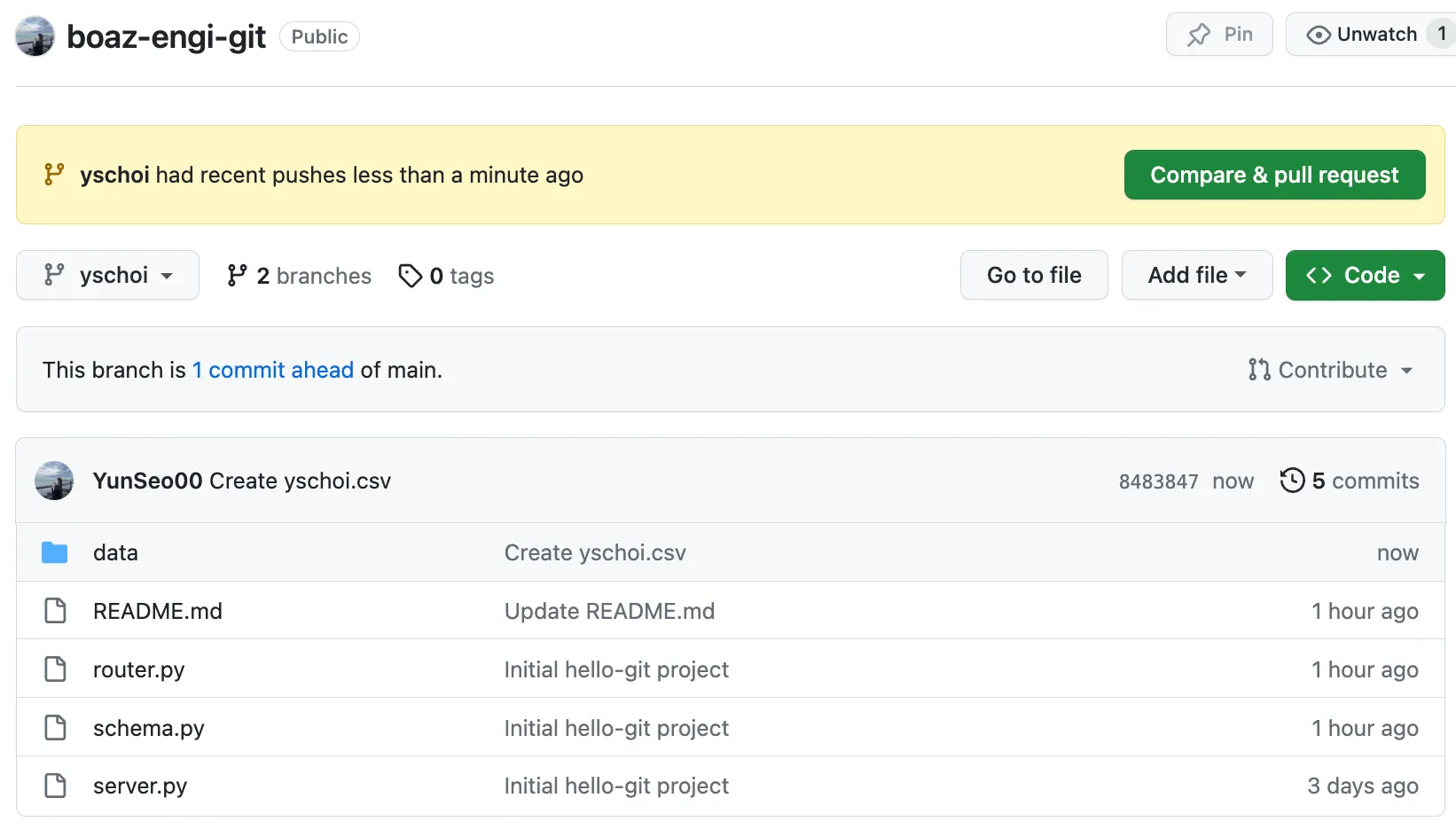Click the data folder icon
The width and height of the screenshot is (1456, 837).
pos(55,553)
